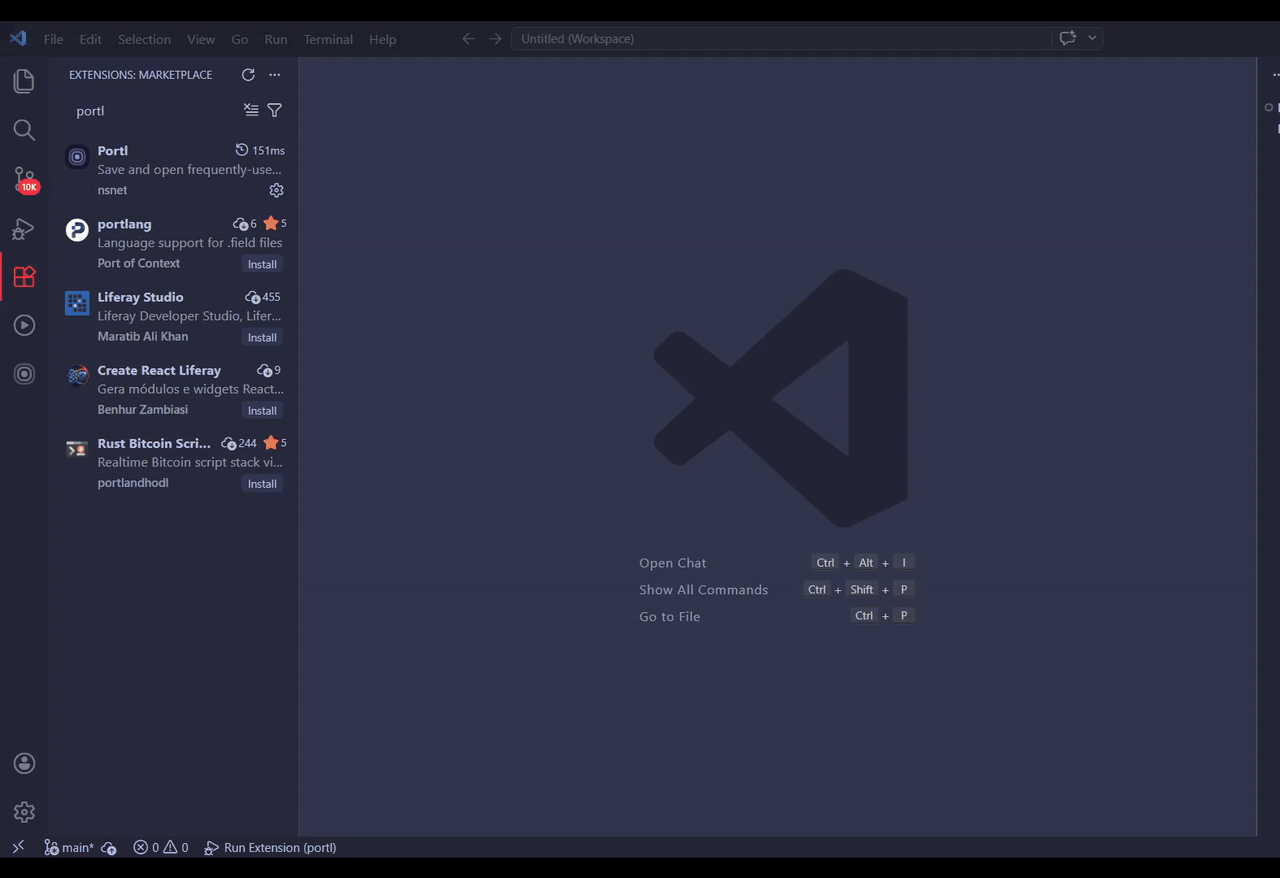Screen dimensions: 1280x878
Task: Click the nsnet publisher name
Action: coord(112,190)
